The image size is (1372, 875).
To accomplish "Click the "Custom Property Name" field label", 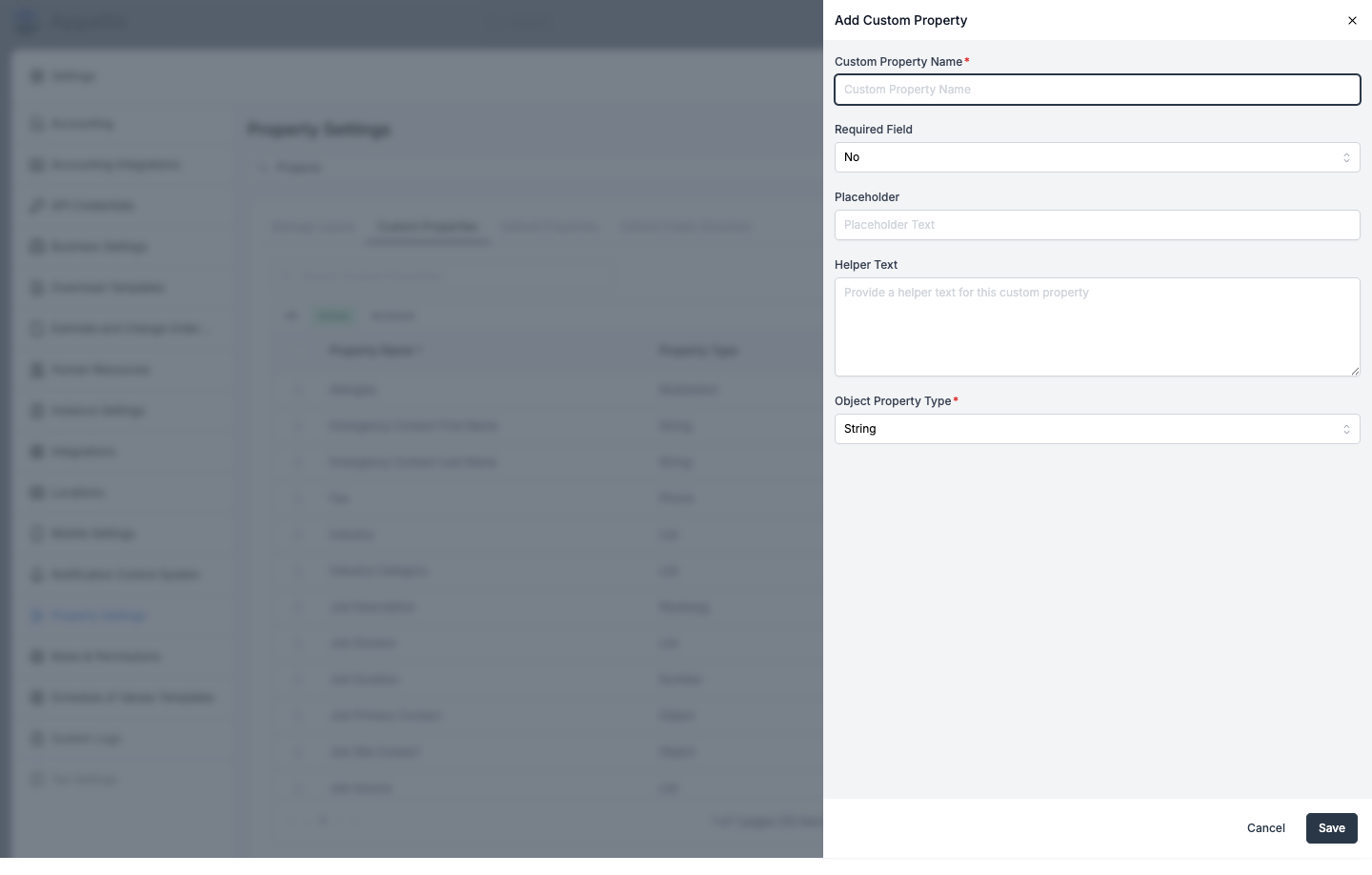I will coord(898,62).
